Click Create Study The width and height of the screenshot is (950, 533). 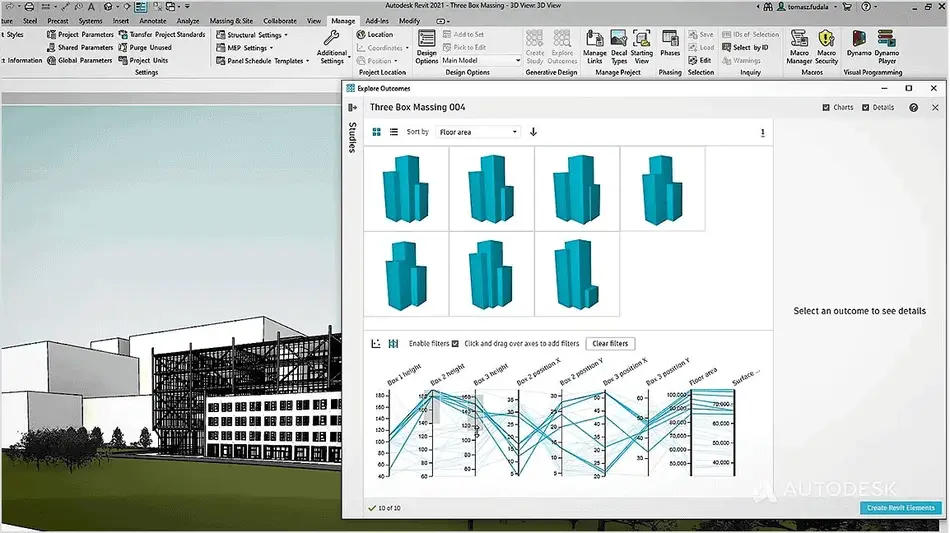tap(534, 47)
